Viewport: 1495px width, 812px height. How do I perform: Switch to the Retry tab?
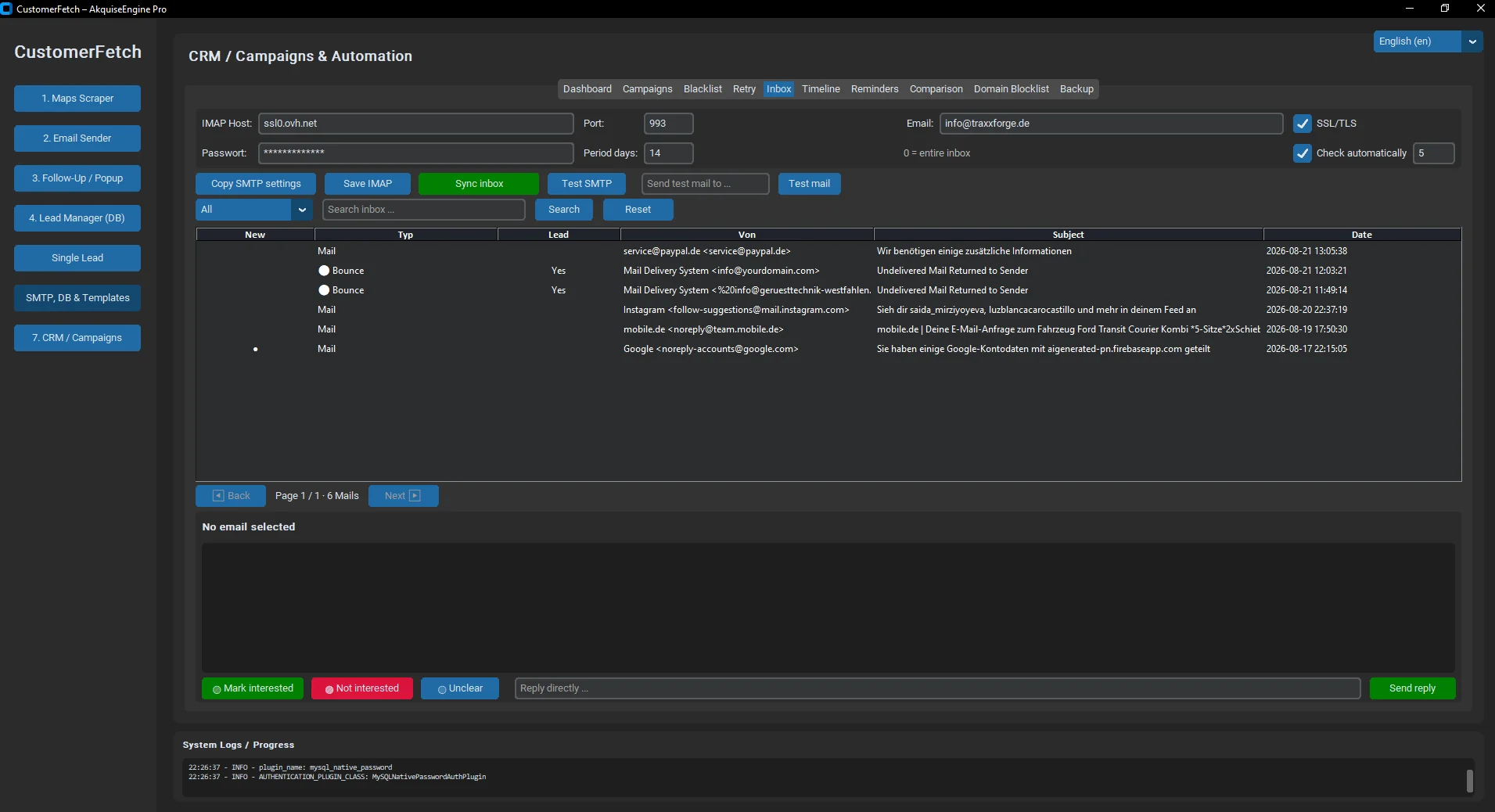(744, 89)
